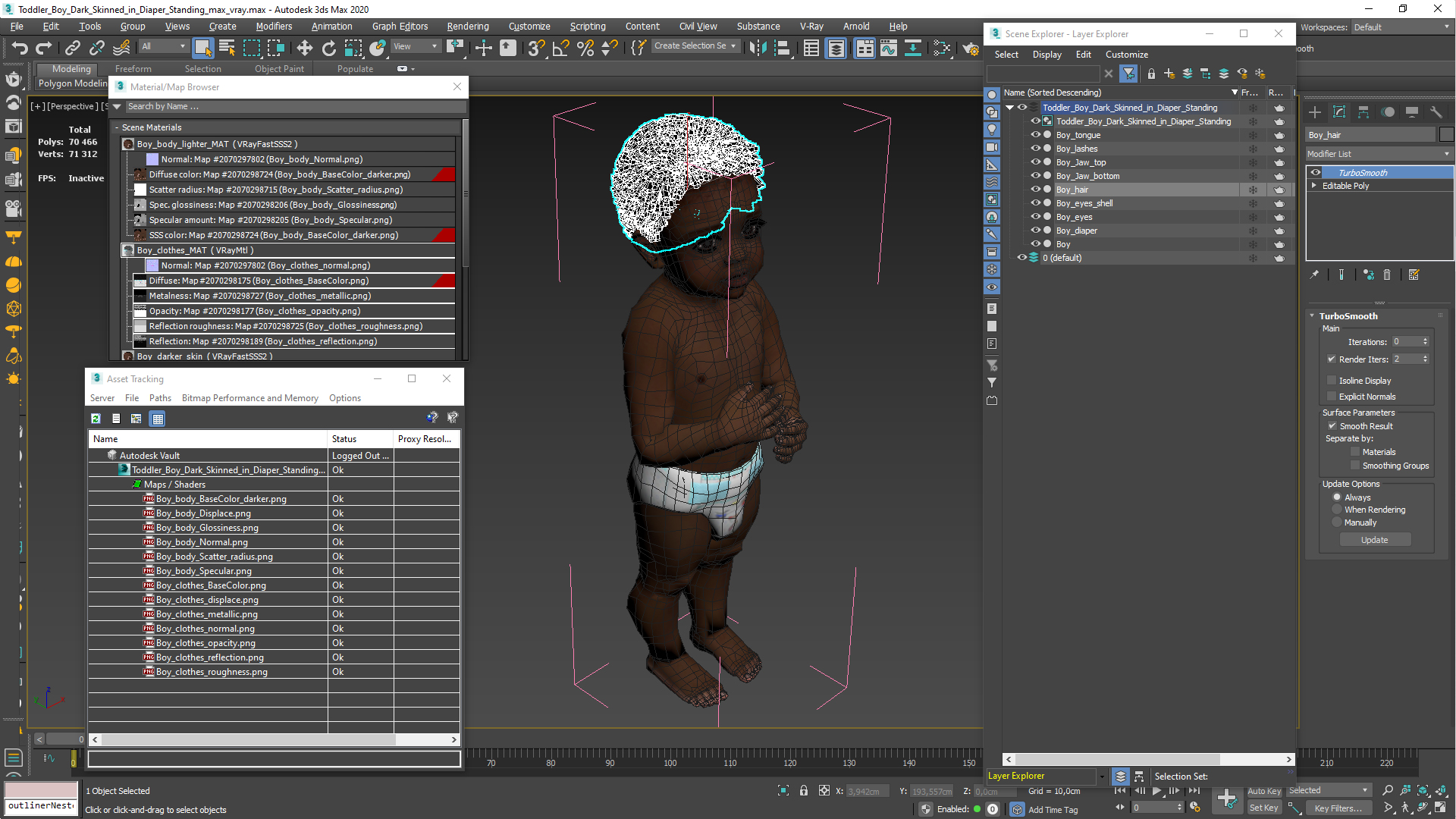The width and height of the screenshot is (1456, 819).
Task: Toggle the Percent Snap button
Action: 585,49
